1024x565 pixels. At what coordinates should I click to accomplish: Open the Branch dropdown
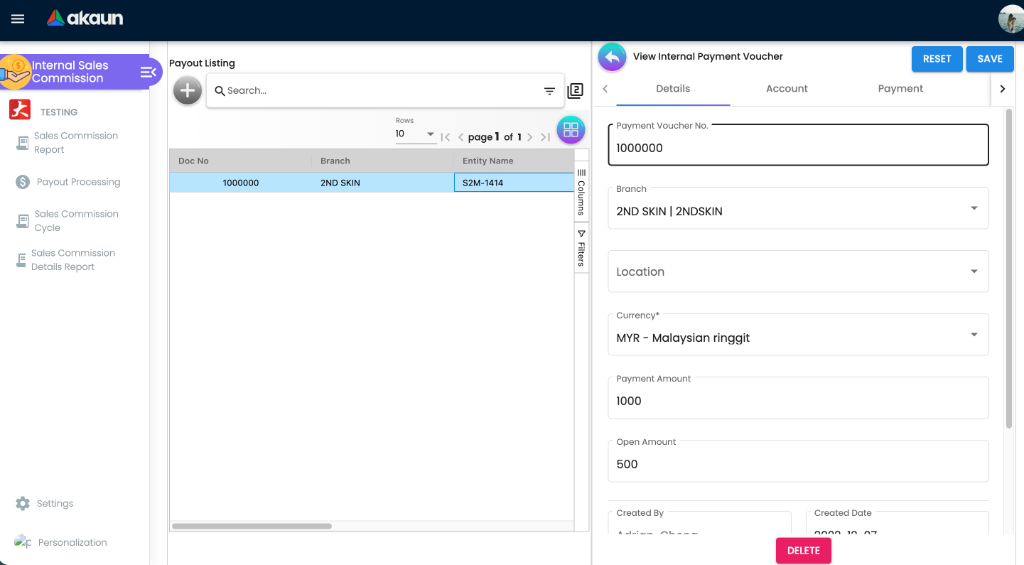click(798, 208)
